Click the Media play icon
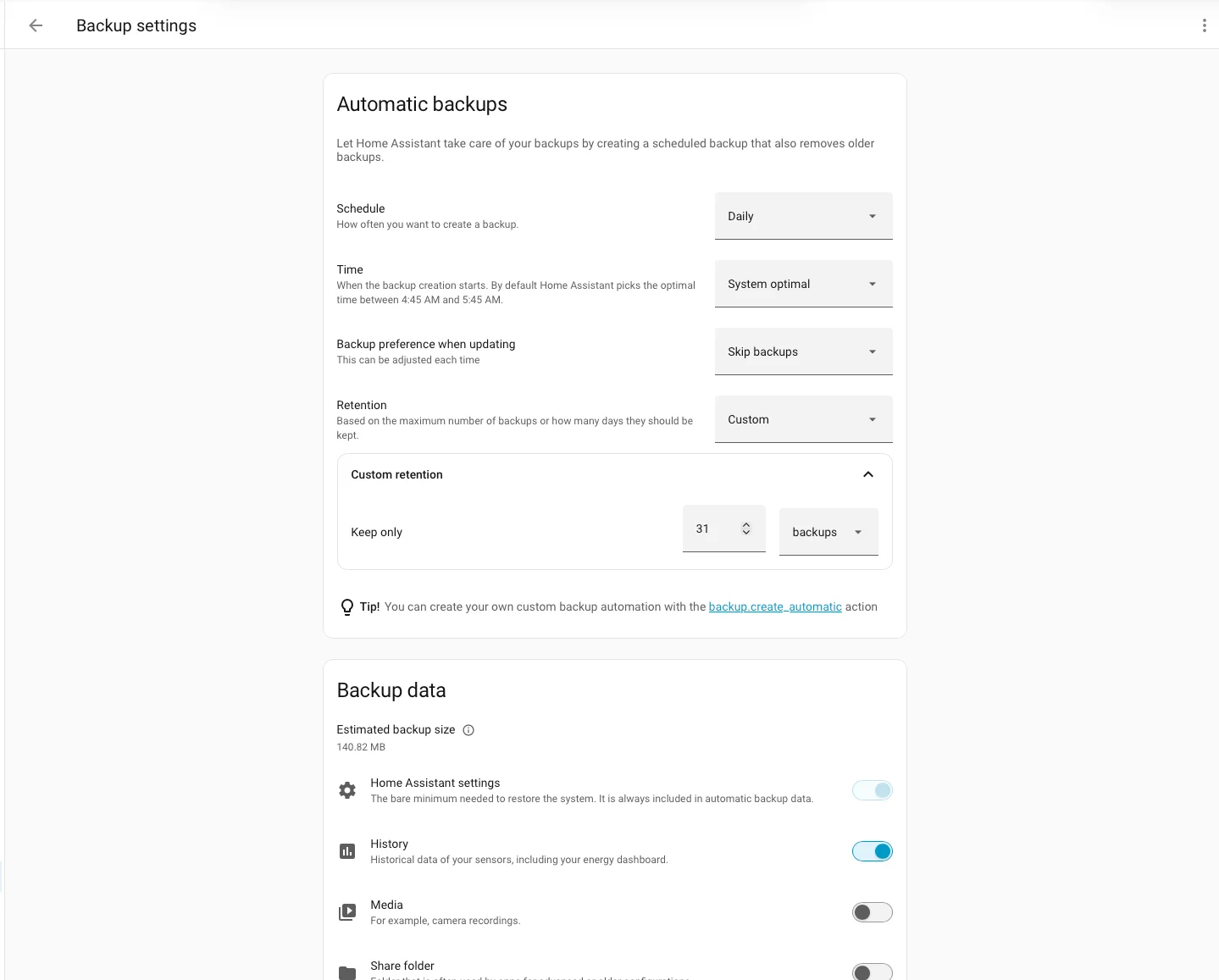The height and width of the screenshot is (980, 1219). click(347, 912)
